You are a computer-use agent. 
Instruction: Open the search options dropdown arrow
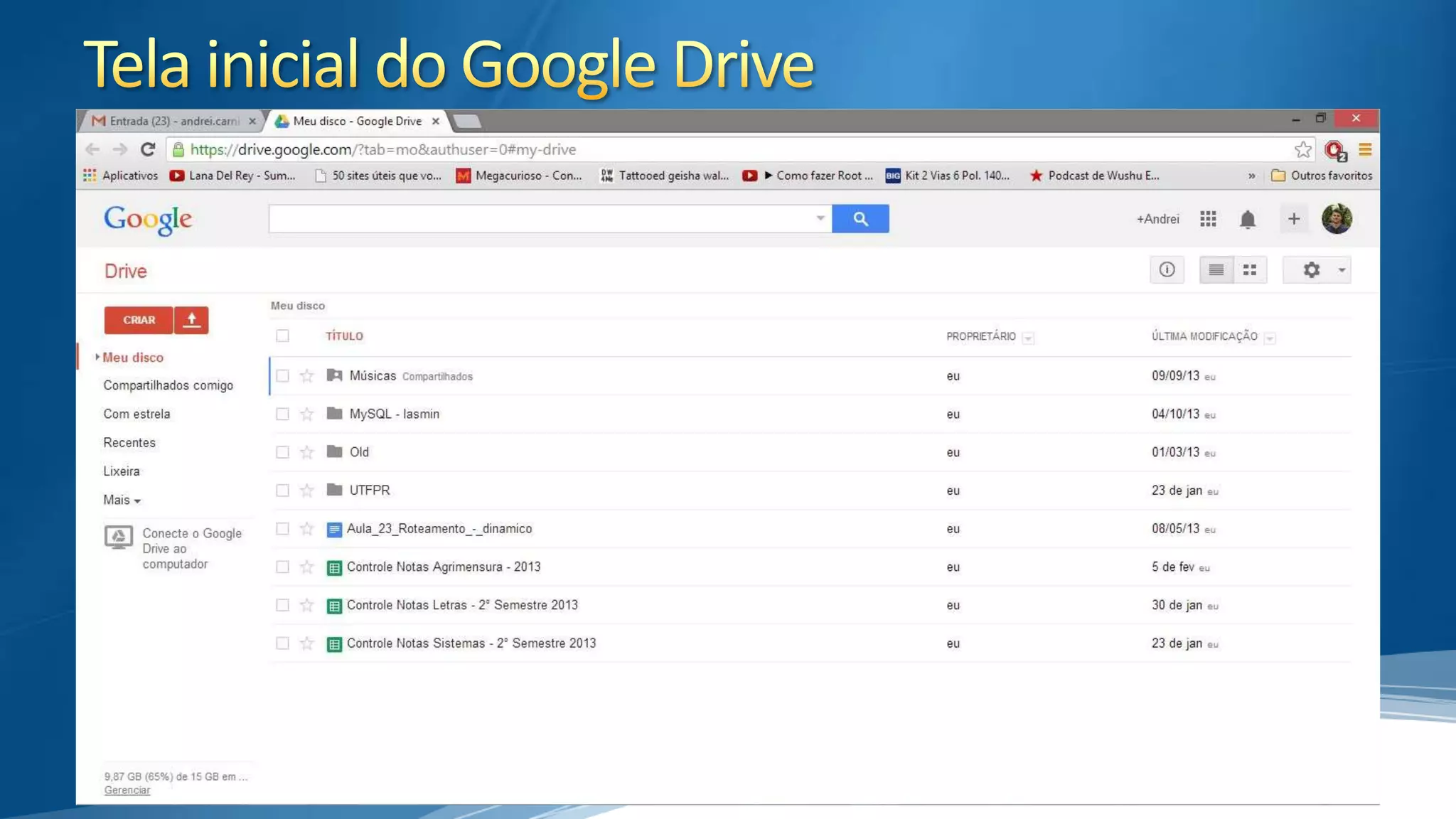click(820, 218)
